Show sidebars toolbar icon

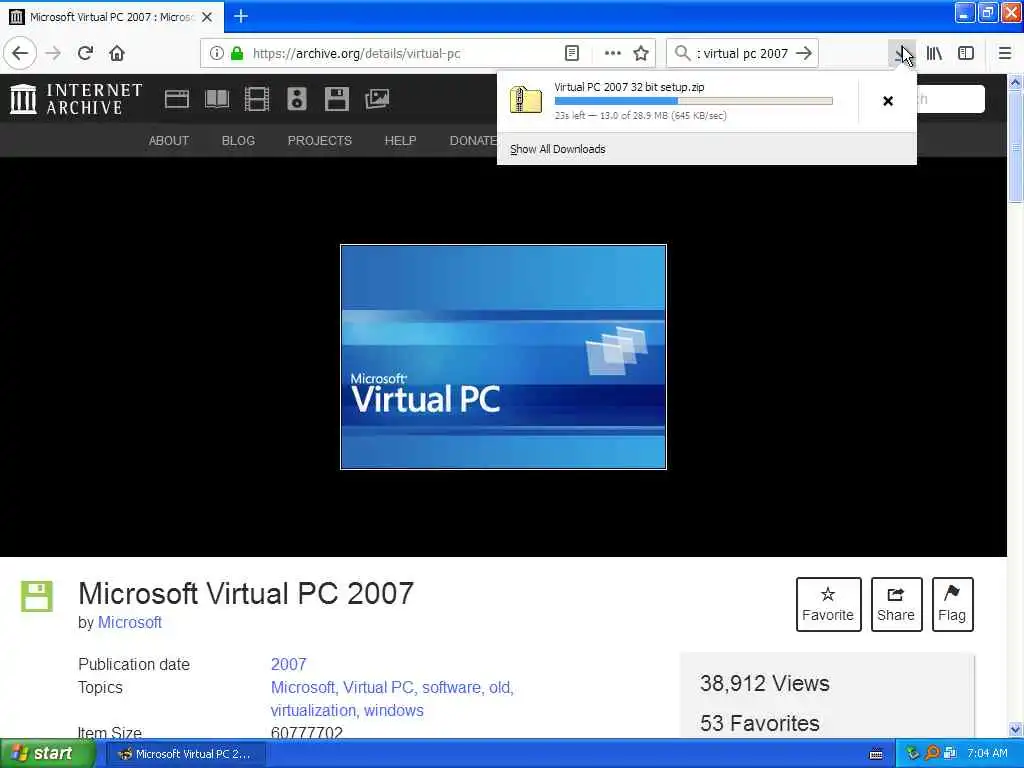966,54
